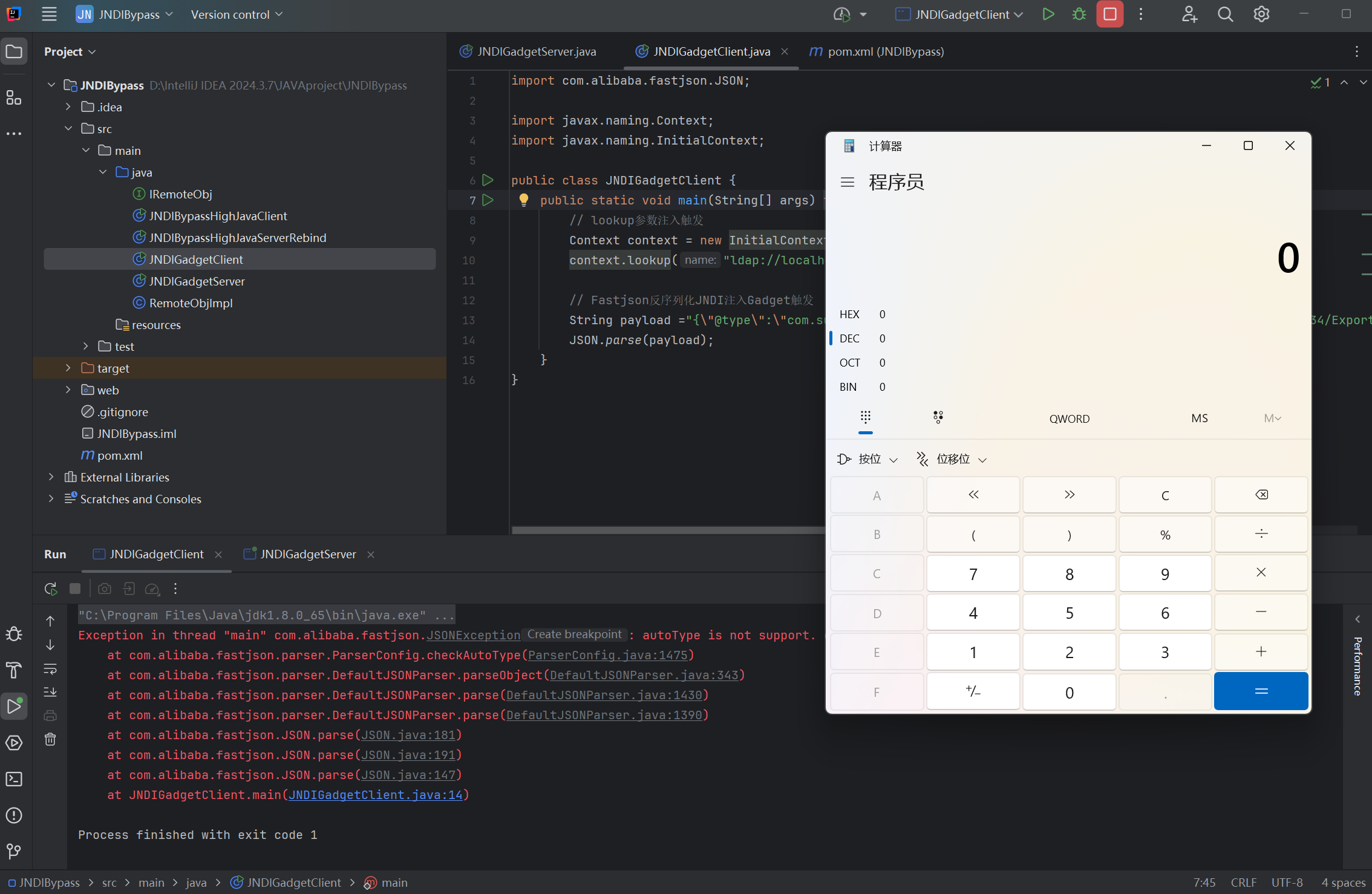This screenshot has width=1372, height=894.
Task: Close the JNDIGadgetClient.java editor tab
Action: [x=785, y=52]
